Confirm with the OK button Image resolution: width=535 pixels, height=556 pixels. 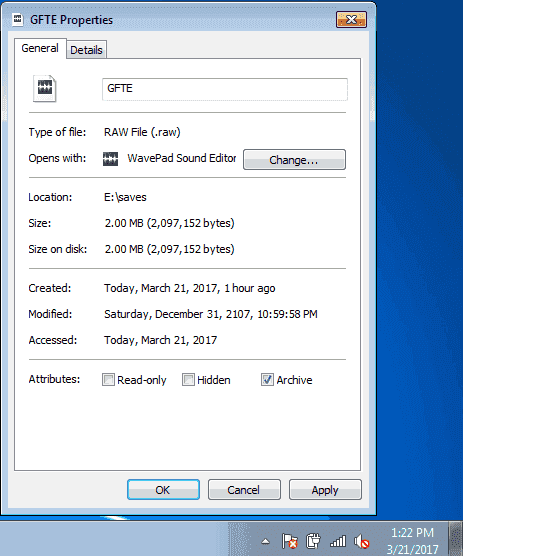[x=163, y=490]
